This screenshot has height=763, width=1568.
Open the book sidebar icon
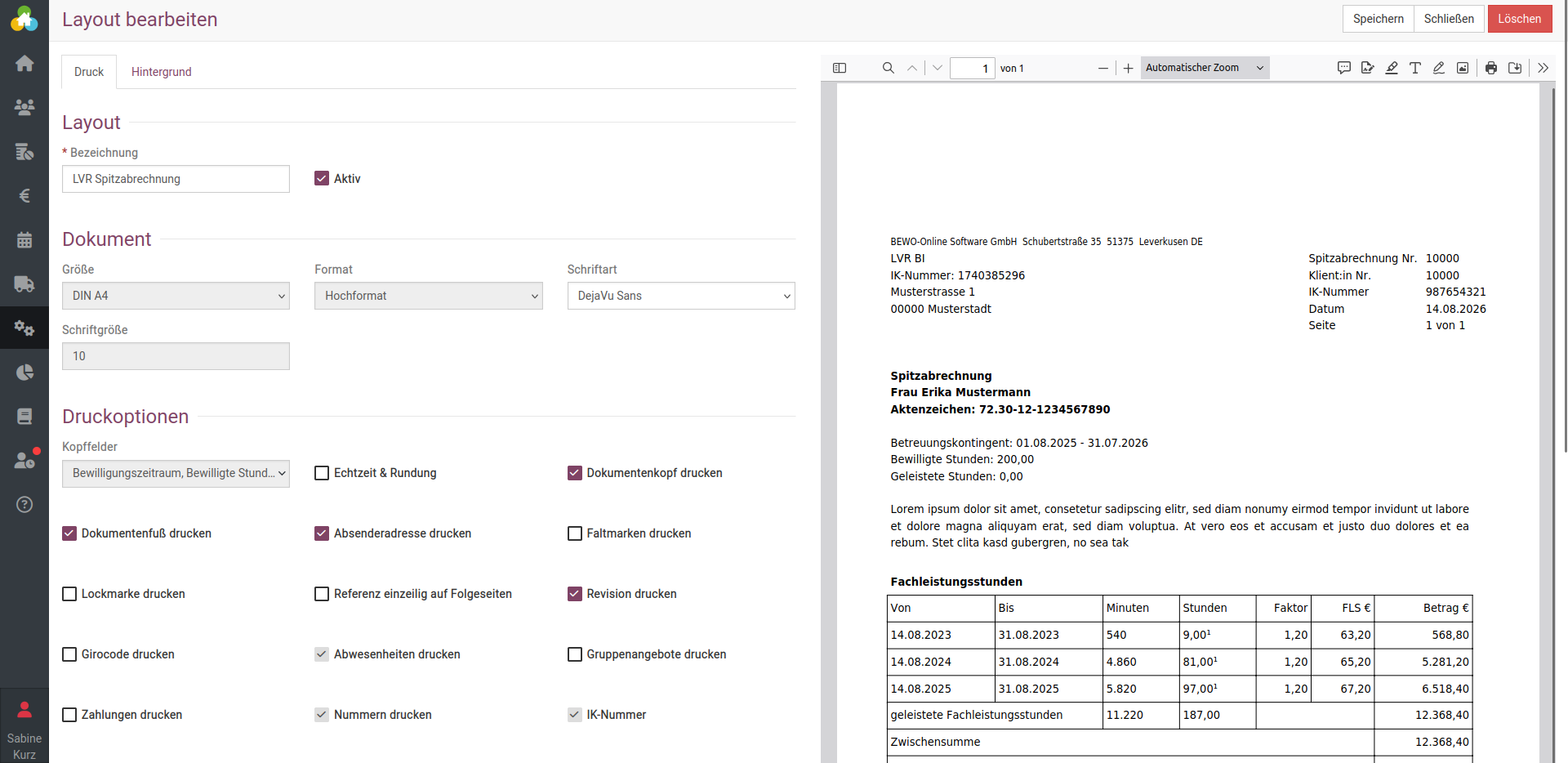click(24, 416)
